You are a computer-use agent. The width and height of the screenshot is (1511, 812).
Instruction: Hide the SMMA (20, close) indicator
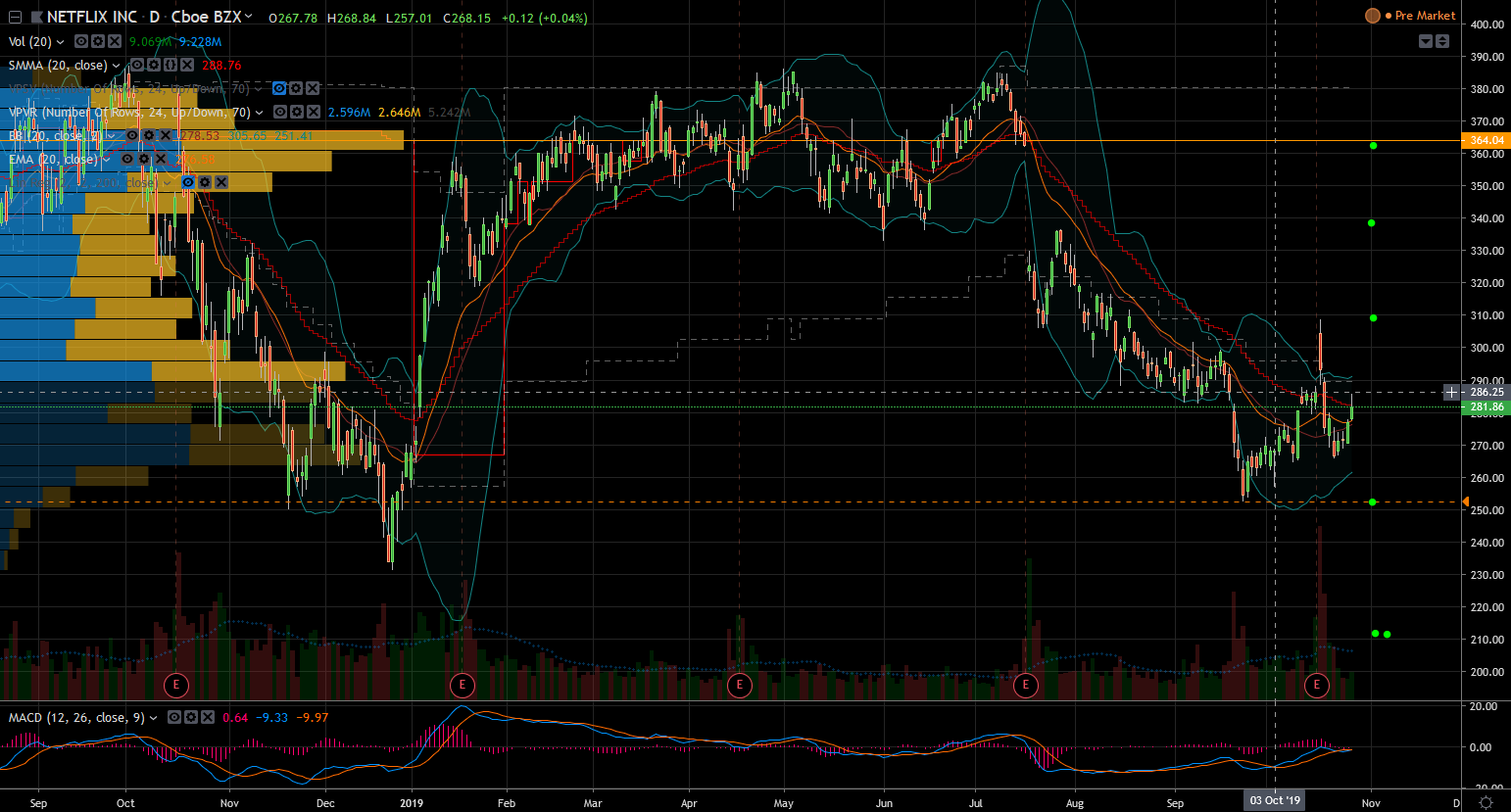[137, 65]
